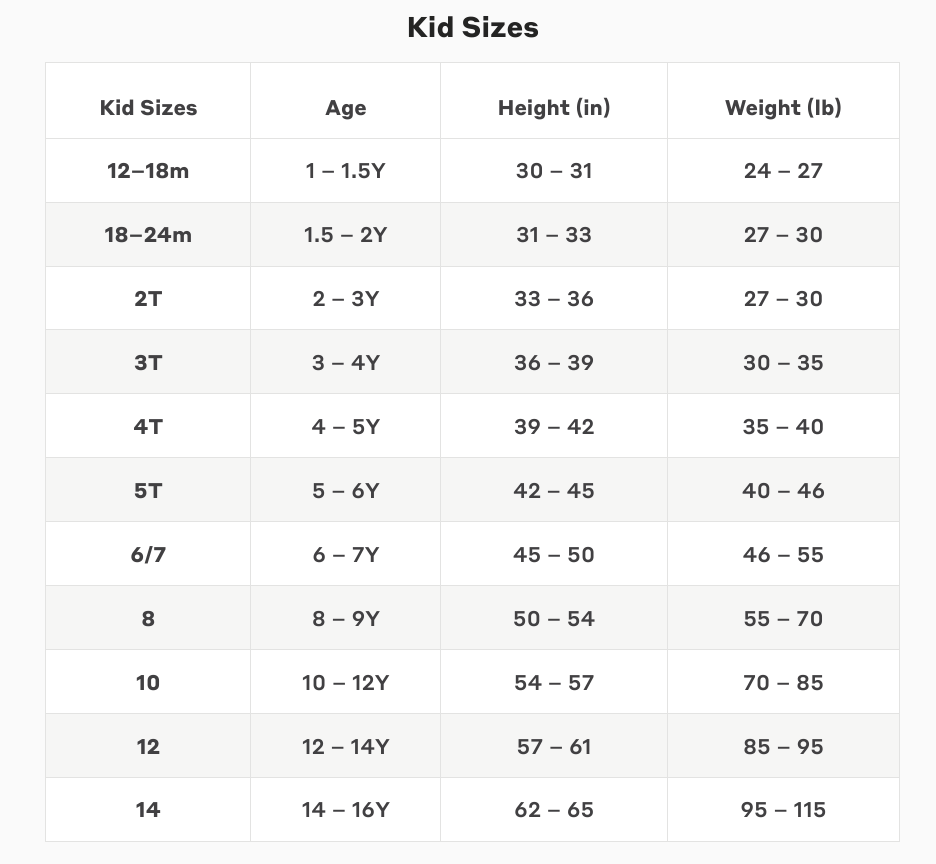Select the 3T size cell
The width and height of the screenshot is (936, 864).
(x=148, y=363)
